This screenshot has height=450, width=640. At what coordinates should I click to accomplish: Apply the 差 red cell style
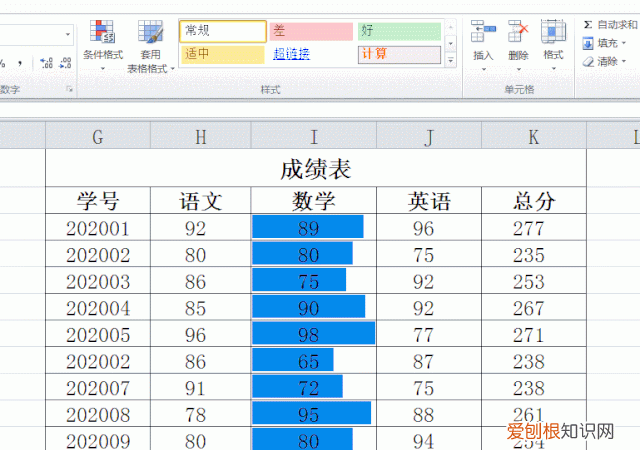coord(311,31)
